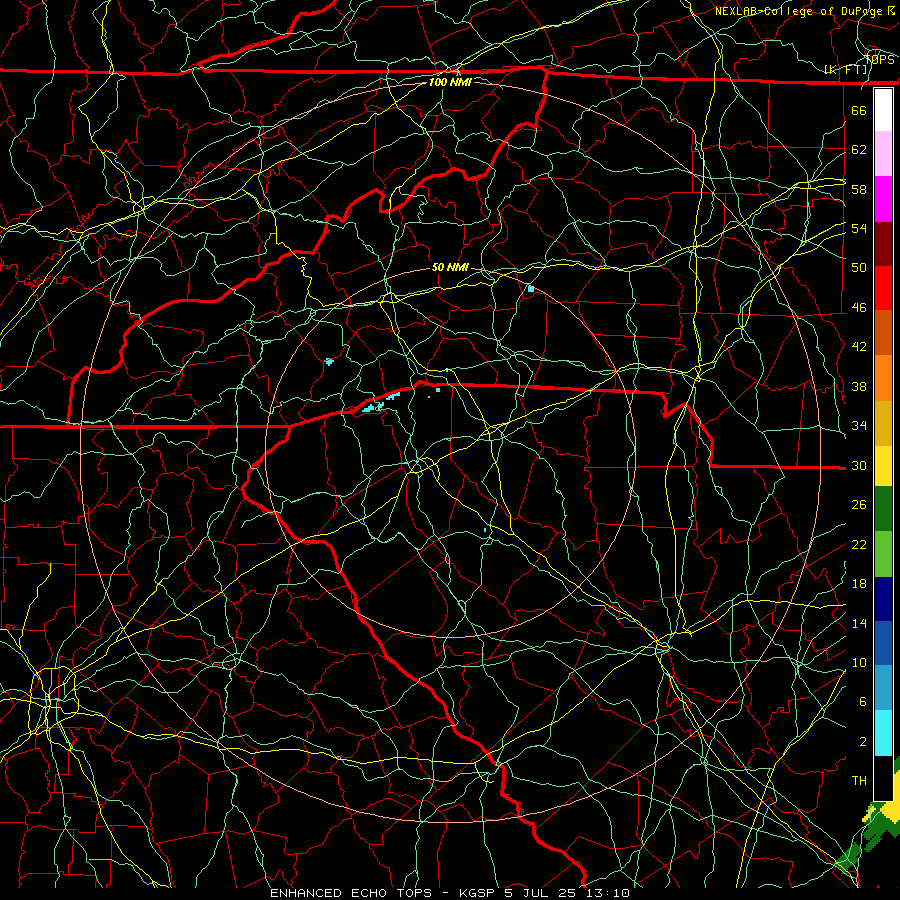
Task: Click the legend value '22'
Action: coord(859,545)
